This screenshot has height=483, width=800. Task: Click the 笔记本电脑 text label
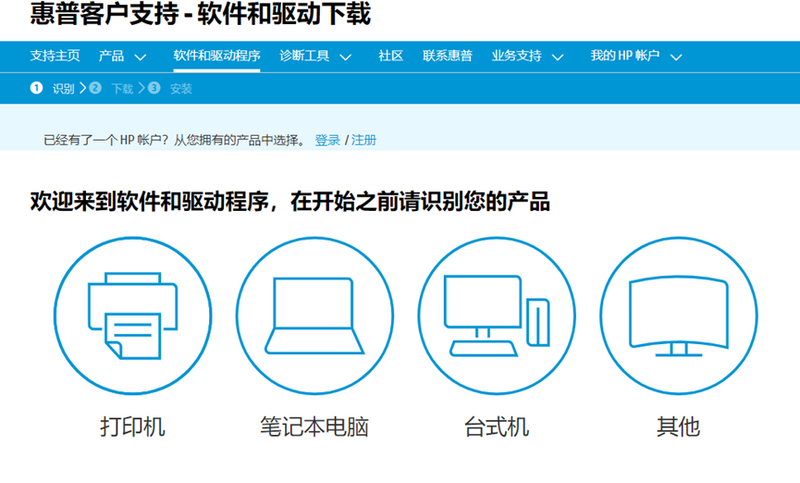click(x=313, y=427)
